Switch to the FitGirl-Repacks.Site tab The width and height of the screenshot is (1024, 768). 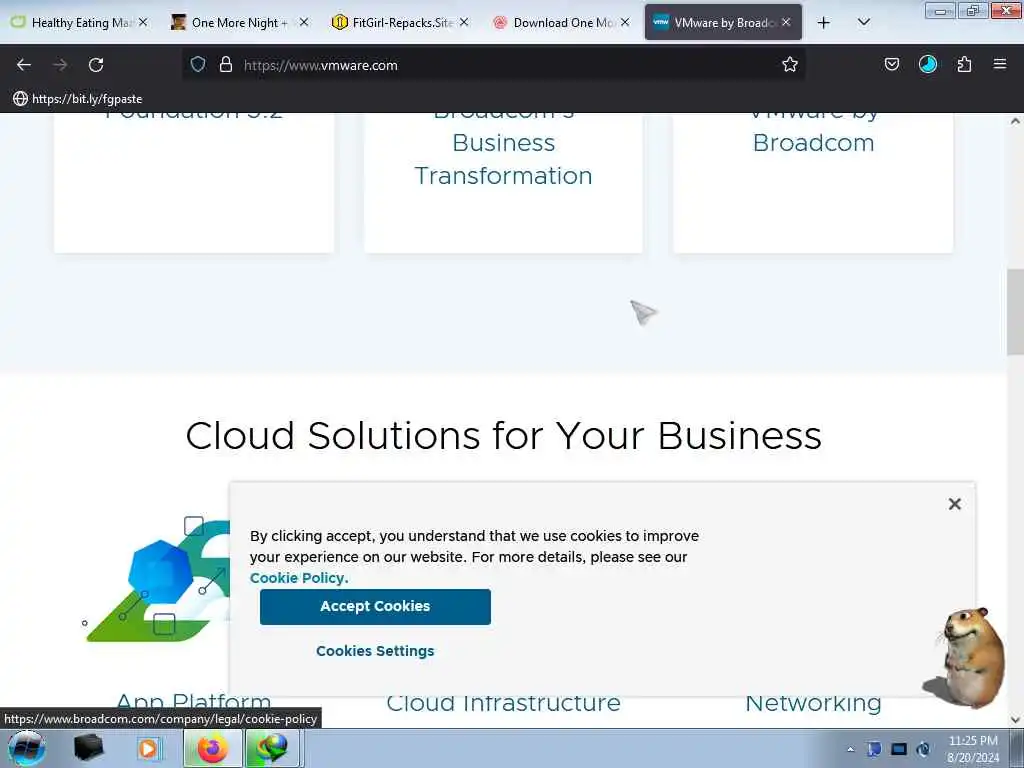(400, 23)
